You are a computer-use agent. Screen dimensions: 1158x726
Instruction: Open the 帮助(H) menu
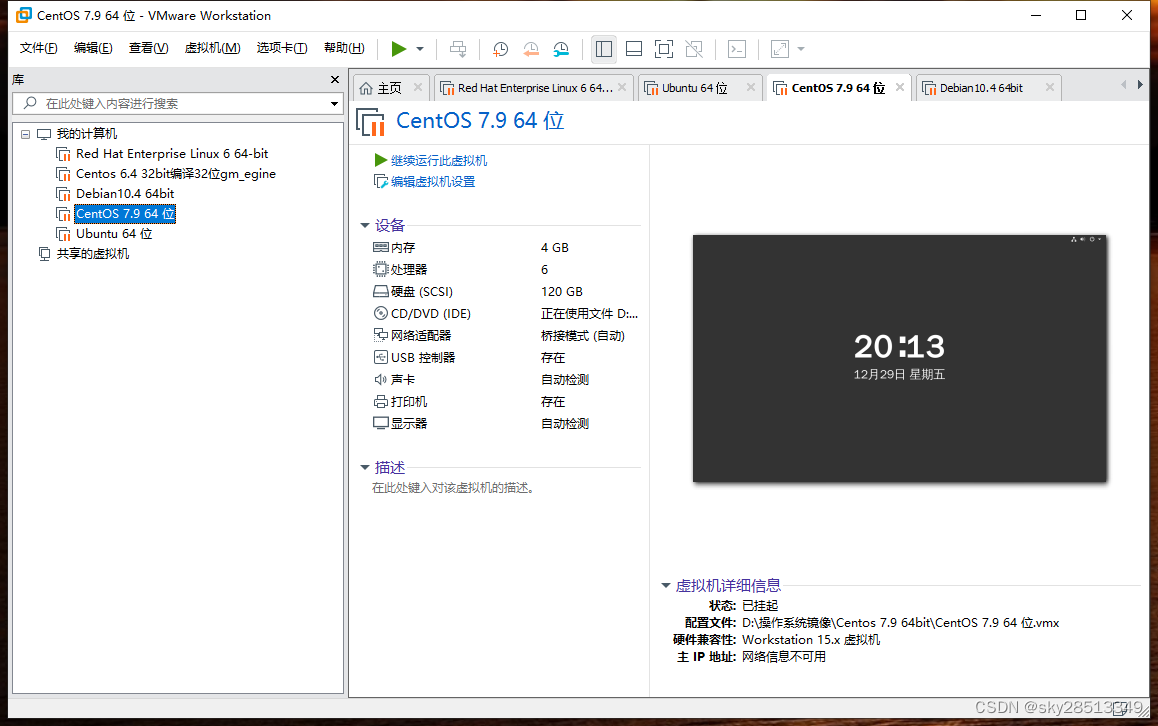[344, 48]
